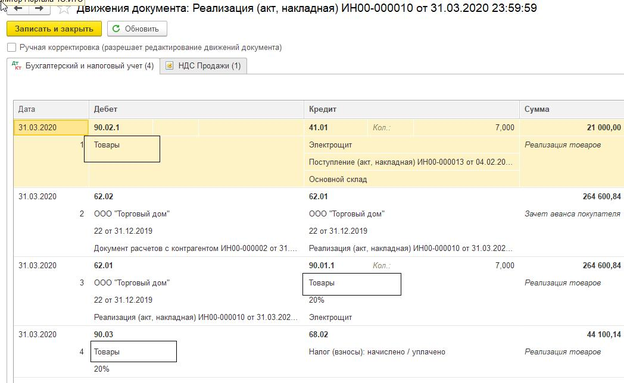Click the back navigation arrow

click(x=18, y=9)
